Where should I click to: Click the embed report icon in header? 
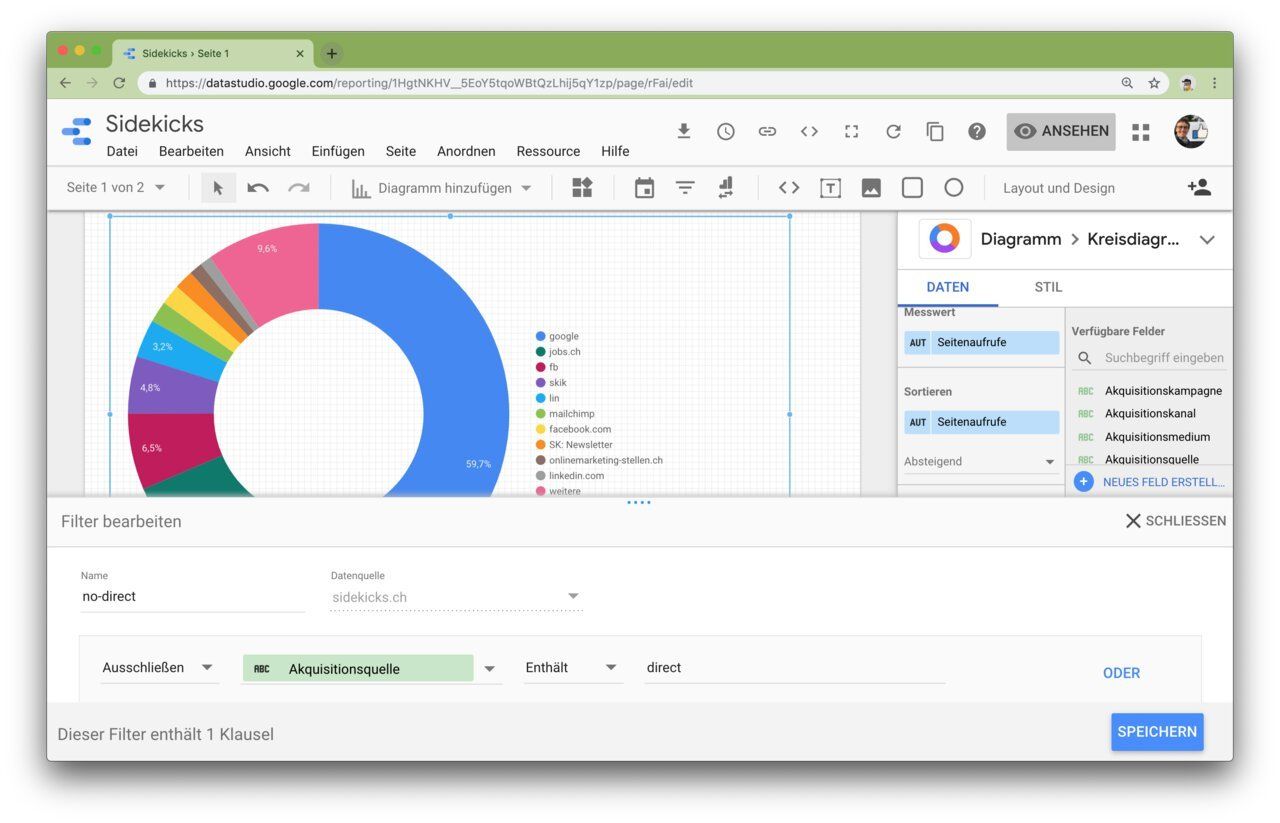pyautogui.click(x=809, y=131)
